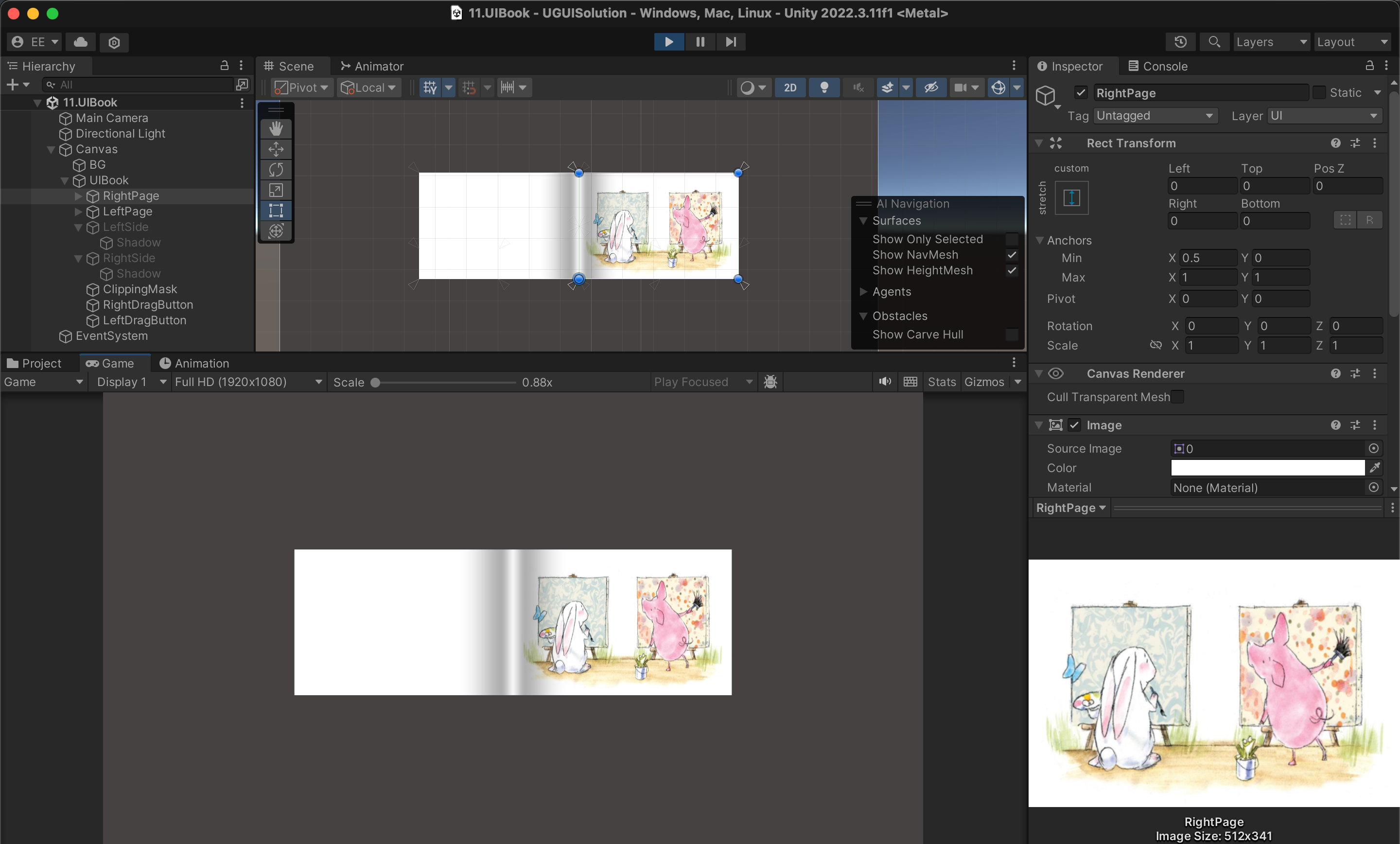Image resolution: width=1400 pixels, height=844 pixels.
Task: Enable the Static checkbox
Action: [x=1319, y=93]
